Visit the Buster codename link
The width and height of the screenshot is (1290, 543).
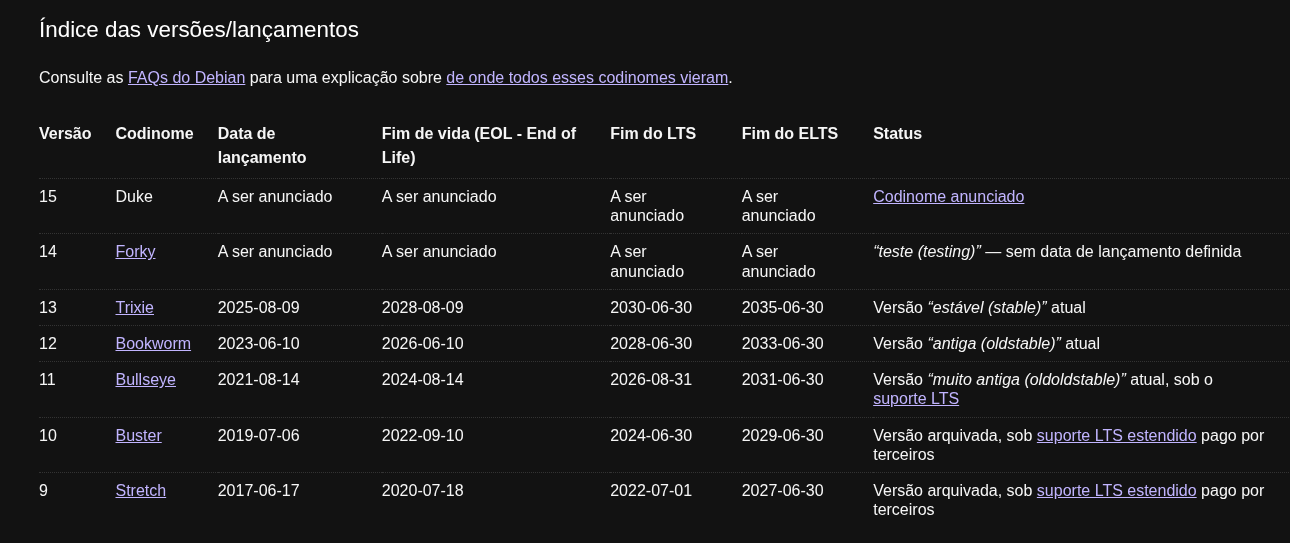pos(138,436)
